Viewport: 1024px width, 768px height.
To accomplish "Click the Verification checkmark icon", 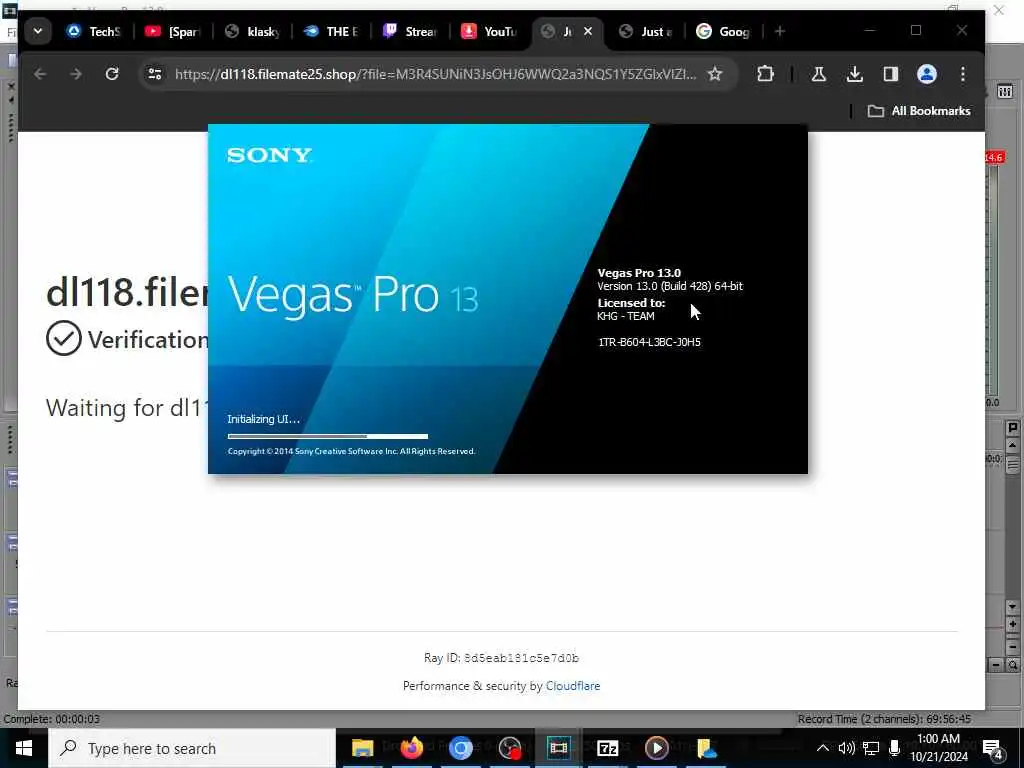I will coord(63,338).
